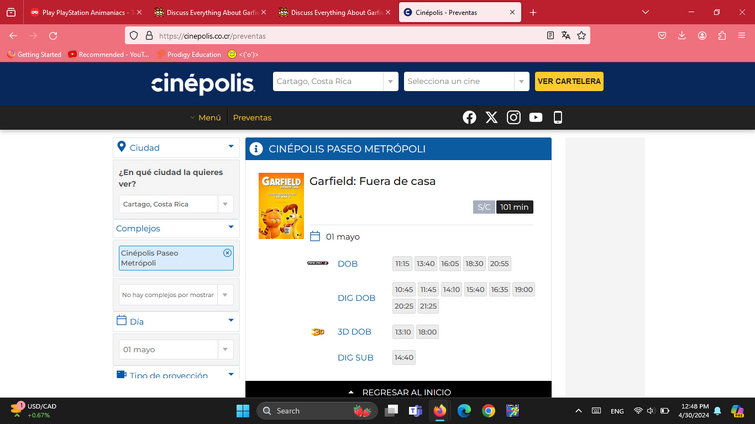The width and height of the screenshot is (755, 424).
Task: Open header city dropdown Cartago, Costa Rica
Action: [335, 81]
